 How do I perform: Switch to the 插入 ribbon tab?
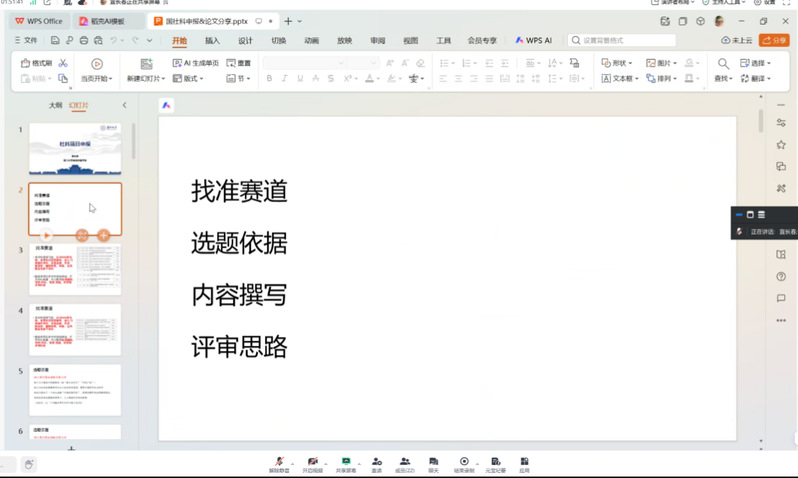[212, 41]
